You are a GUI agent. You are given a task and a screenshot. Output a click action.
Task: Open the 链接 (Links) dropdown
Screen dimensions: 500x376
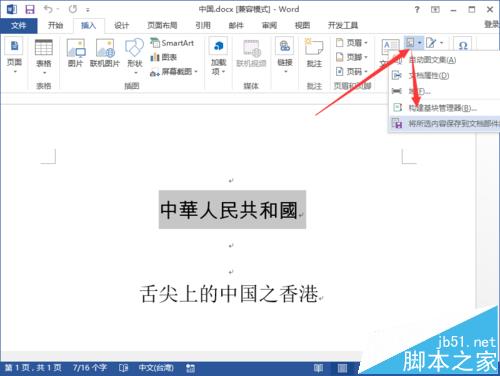[285, 55]
